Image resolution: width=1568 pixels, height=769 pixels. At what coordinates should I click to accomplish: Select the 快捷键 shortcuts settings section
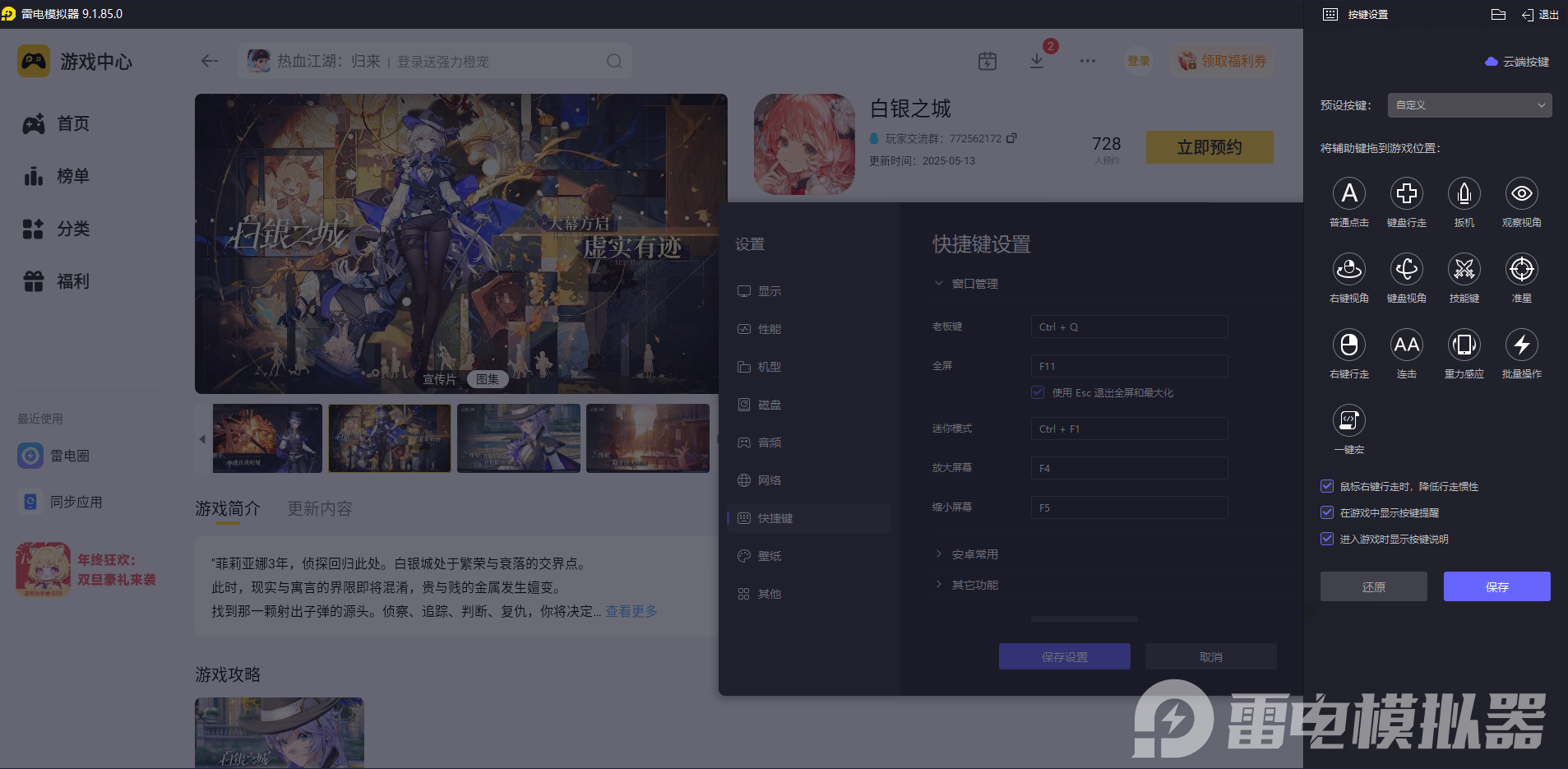point(809,518)
